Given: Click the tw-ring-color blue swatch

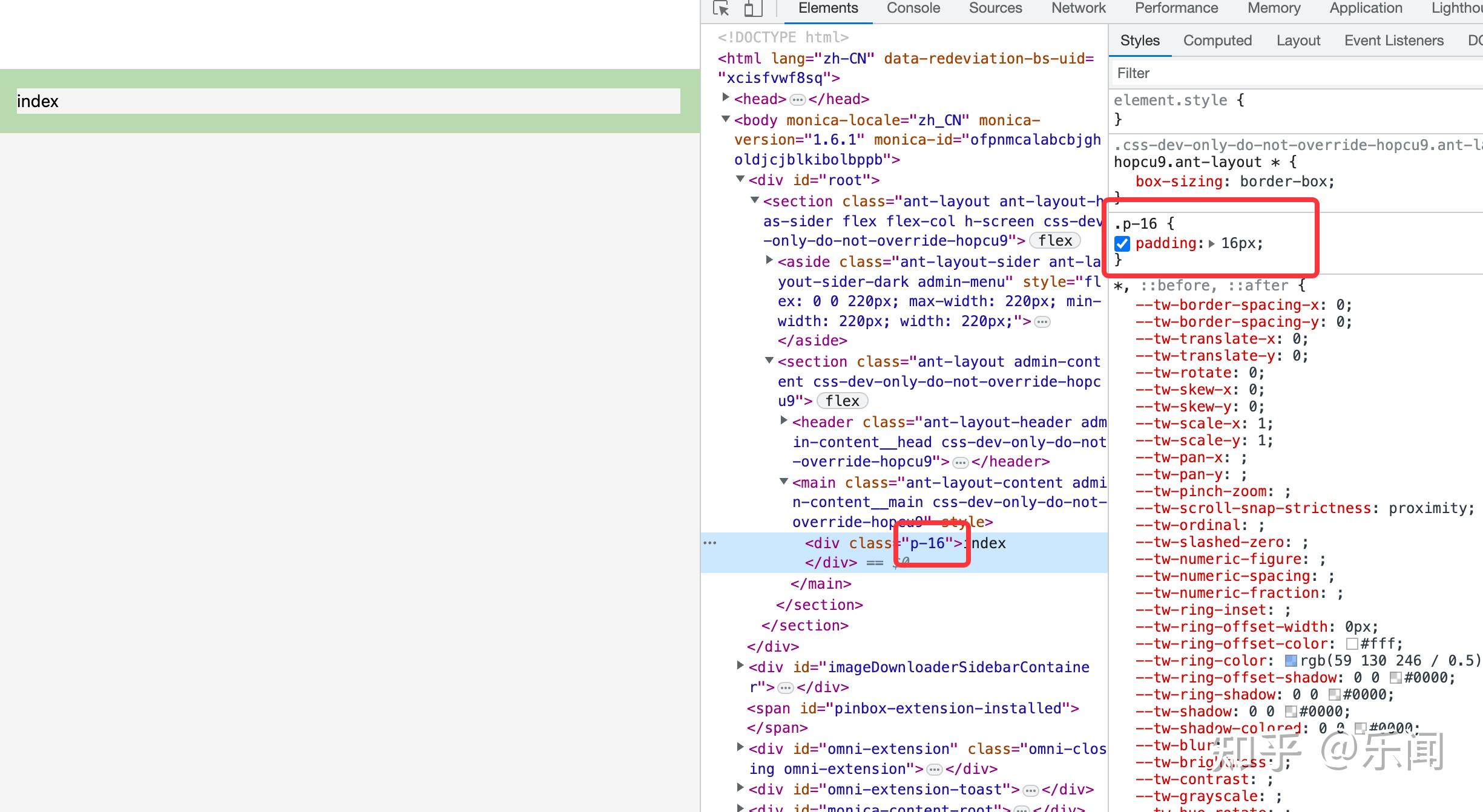Looking at the screenshot, I should point(1291,661).
